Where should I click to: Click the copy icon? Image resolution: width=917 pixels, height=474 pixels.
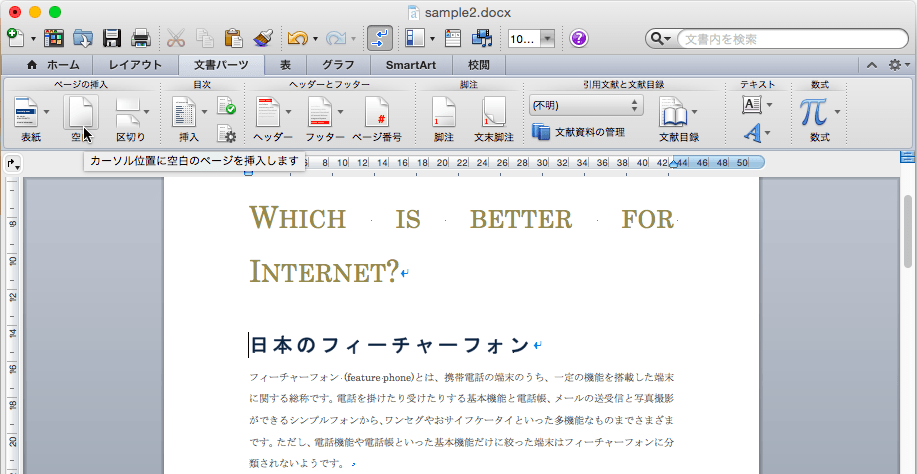tap(205, 39)
